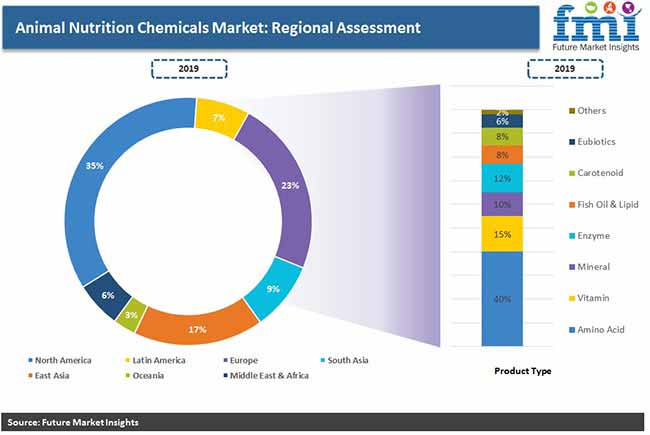Click the North America legend color marker
The image size is (650, 435).
click(30, 360)
